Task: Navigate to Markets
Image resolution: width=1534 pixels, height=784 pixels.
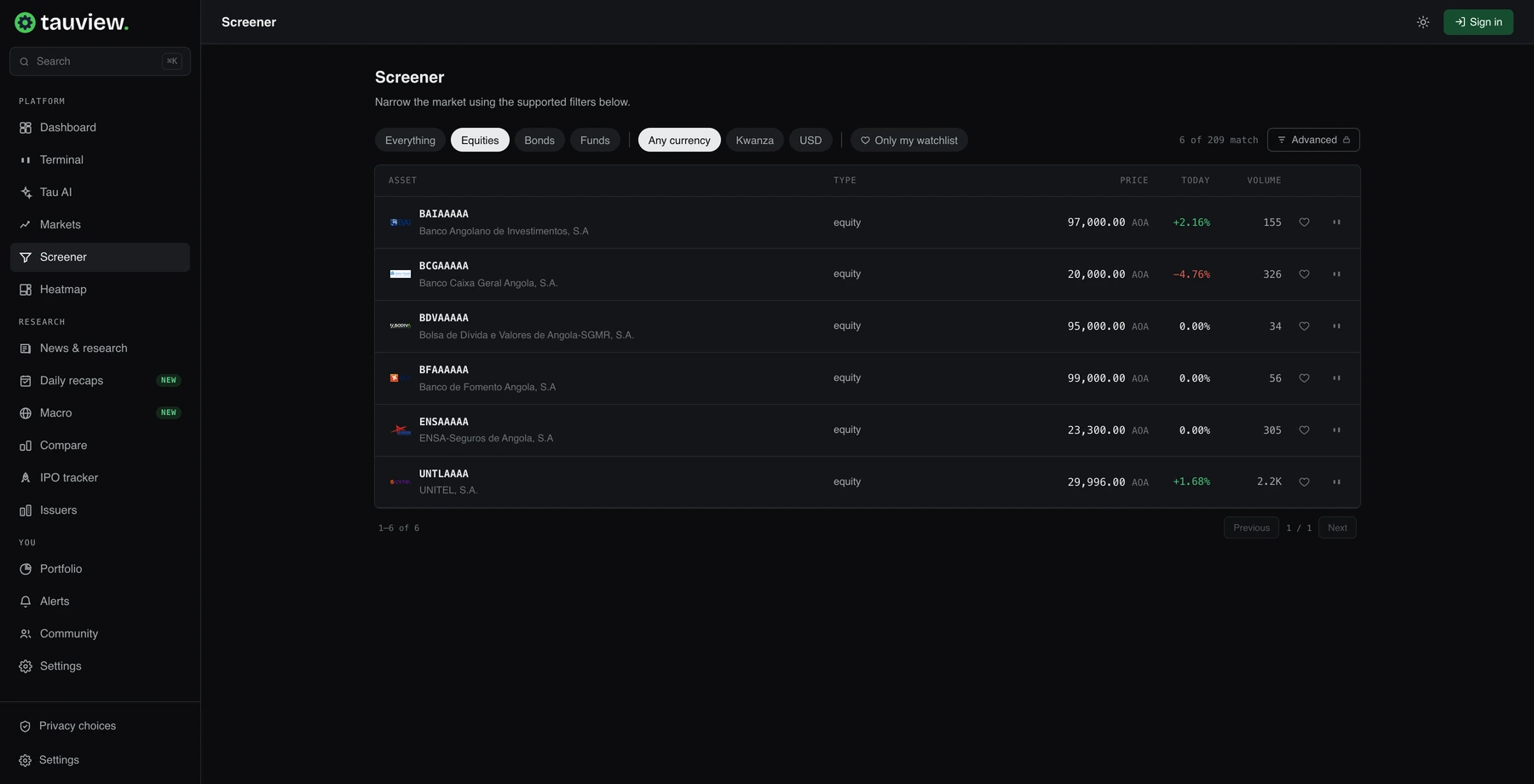Action: [100, 225]
